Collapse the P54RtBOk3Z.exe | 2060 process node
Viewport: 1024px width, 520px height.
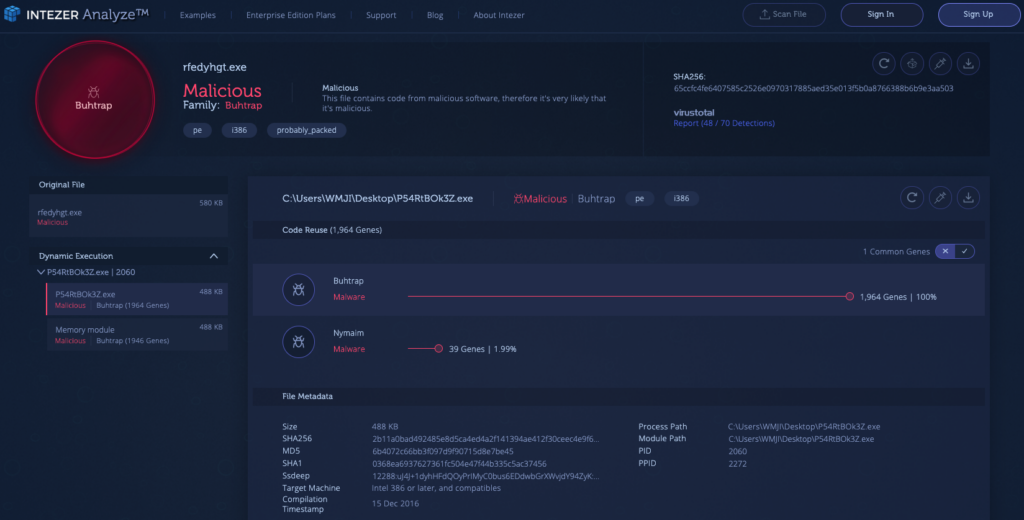(x=41, y=272)
